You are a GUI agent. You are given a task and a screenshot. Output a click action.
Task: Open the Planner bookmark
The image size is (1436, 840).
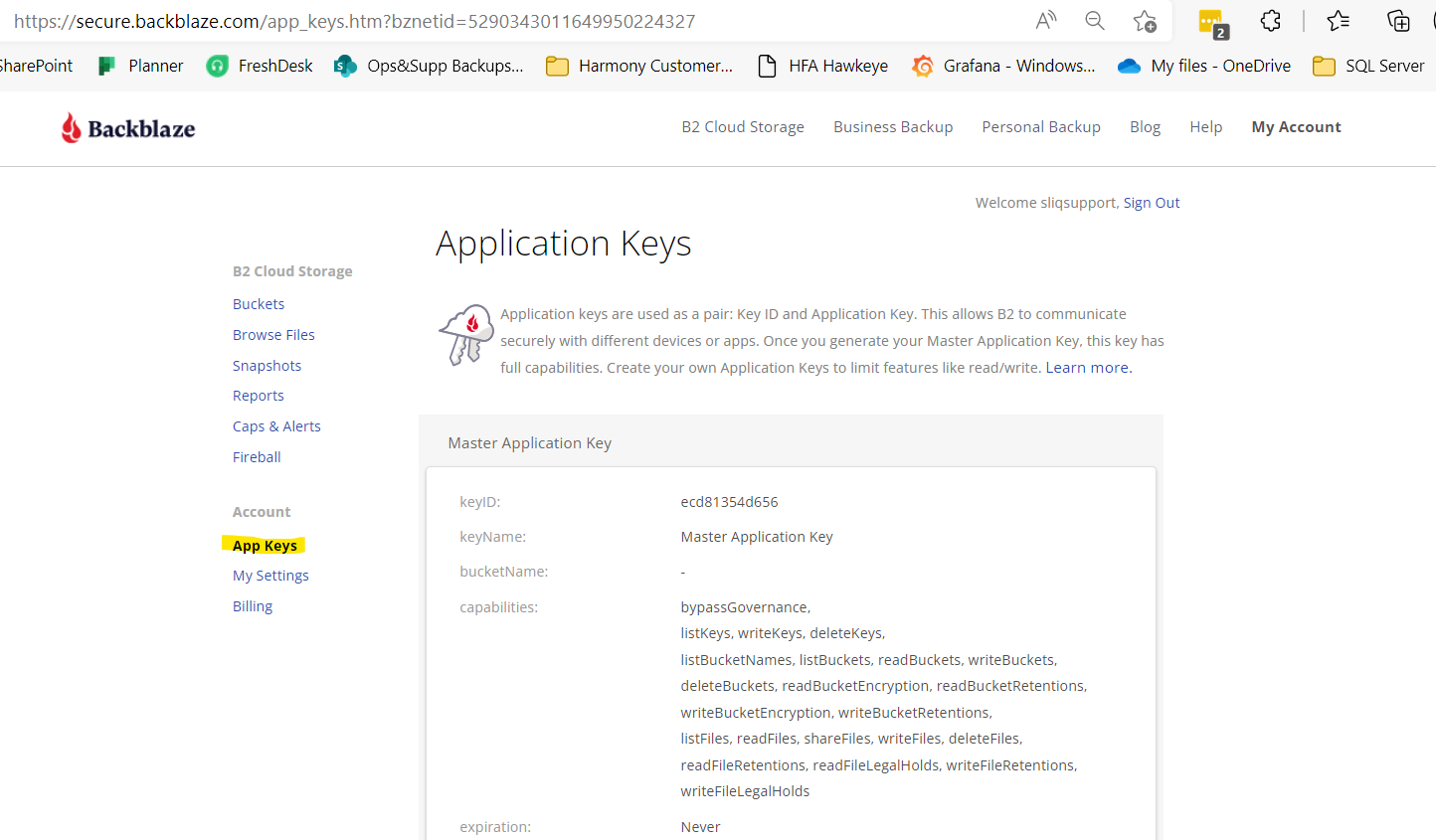tap(140, 66)
